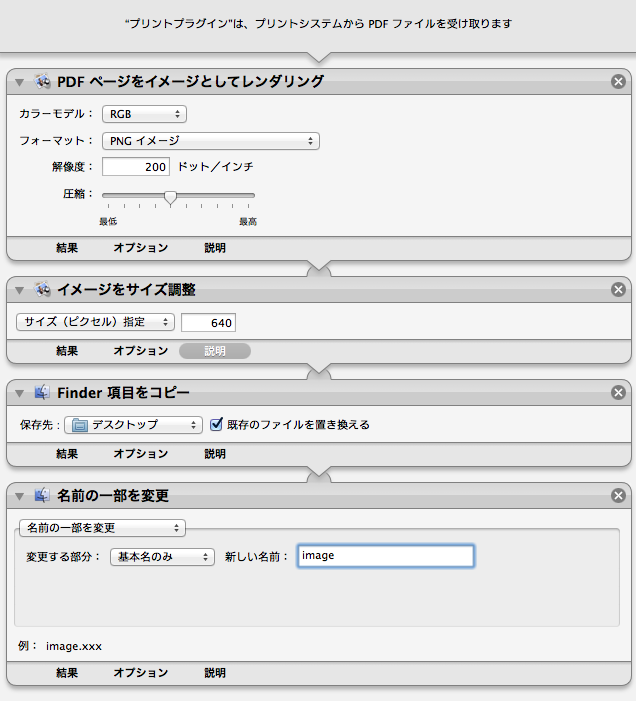Image resolution: width=636 pixels, height=701 pixels.
Task: Uncheck 既存のファイルを置き換える checkbox
Action: coord(216,424)
